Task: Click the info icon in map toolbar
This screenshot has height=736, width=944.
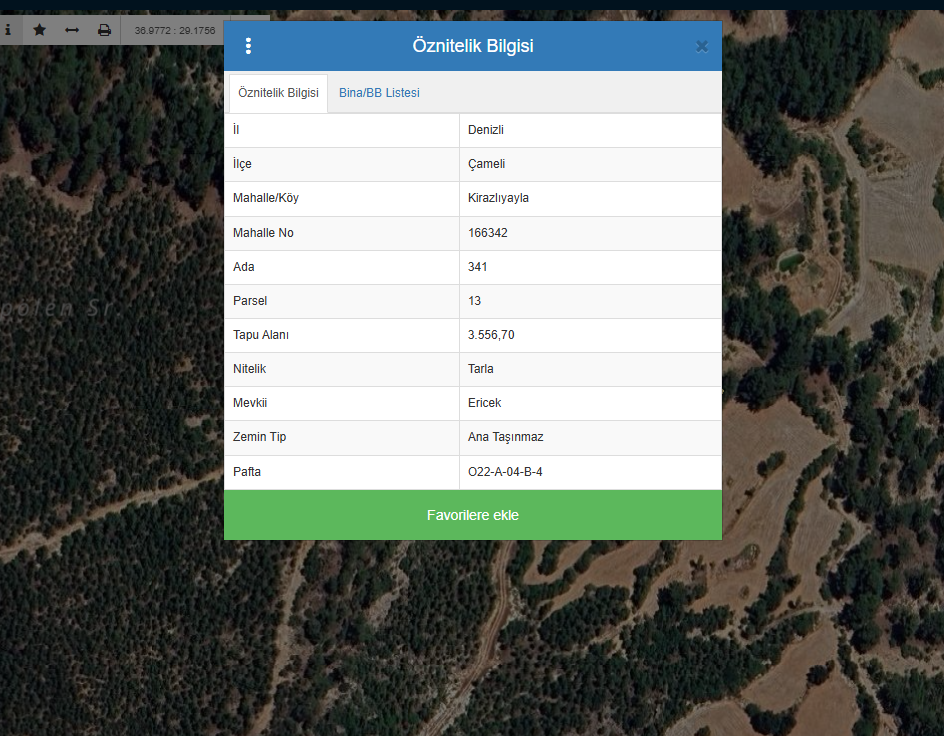Action: coord(8,30)
